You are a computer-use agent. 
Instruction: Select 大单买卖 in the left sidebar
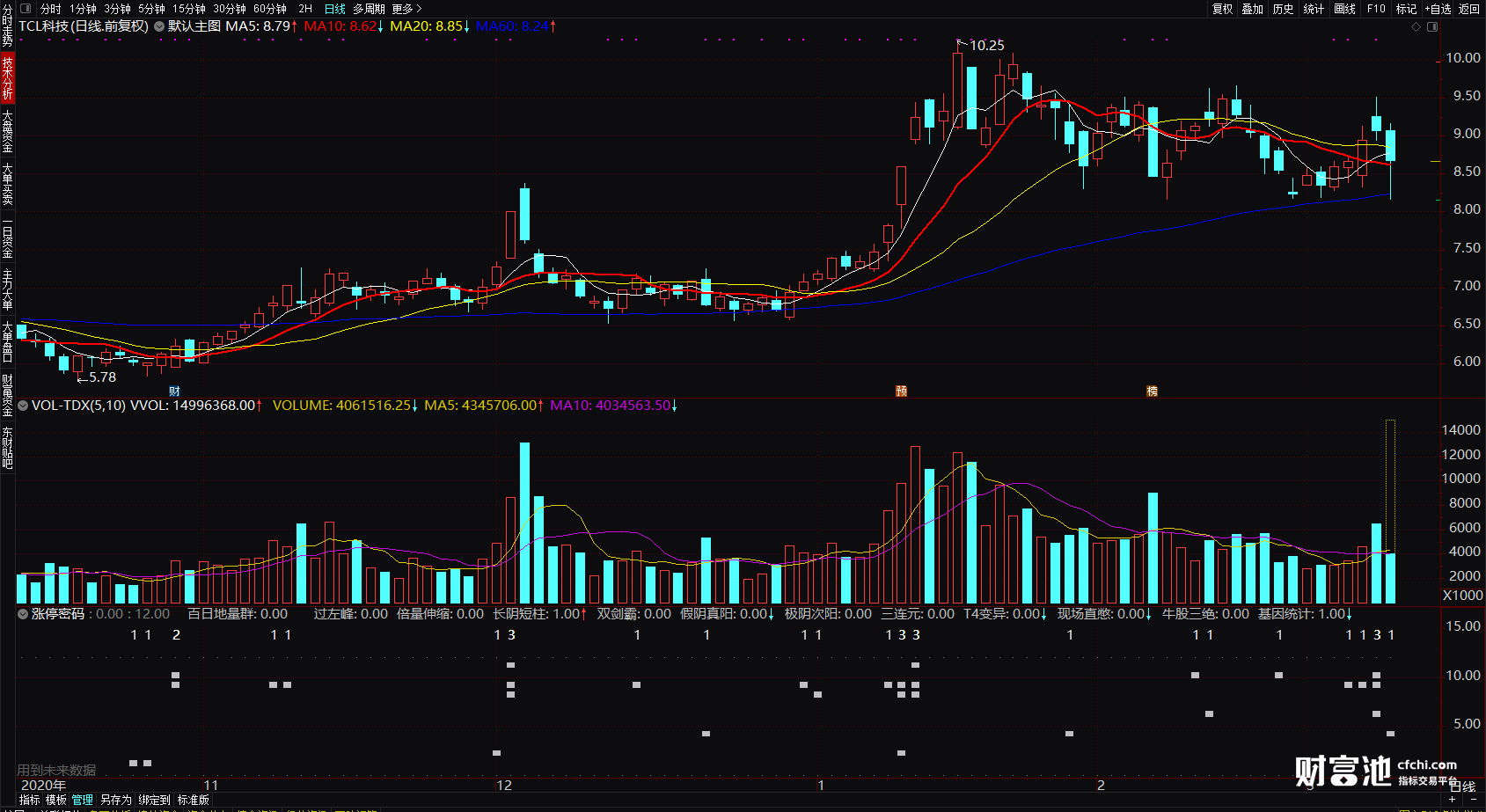pyautogui.click(x=7, y=184)
